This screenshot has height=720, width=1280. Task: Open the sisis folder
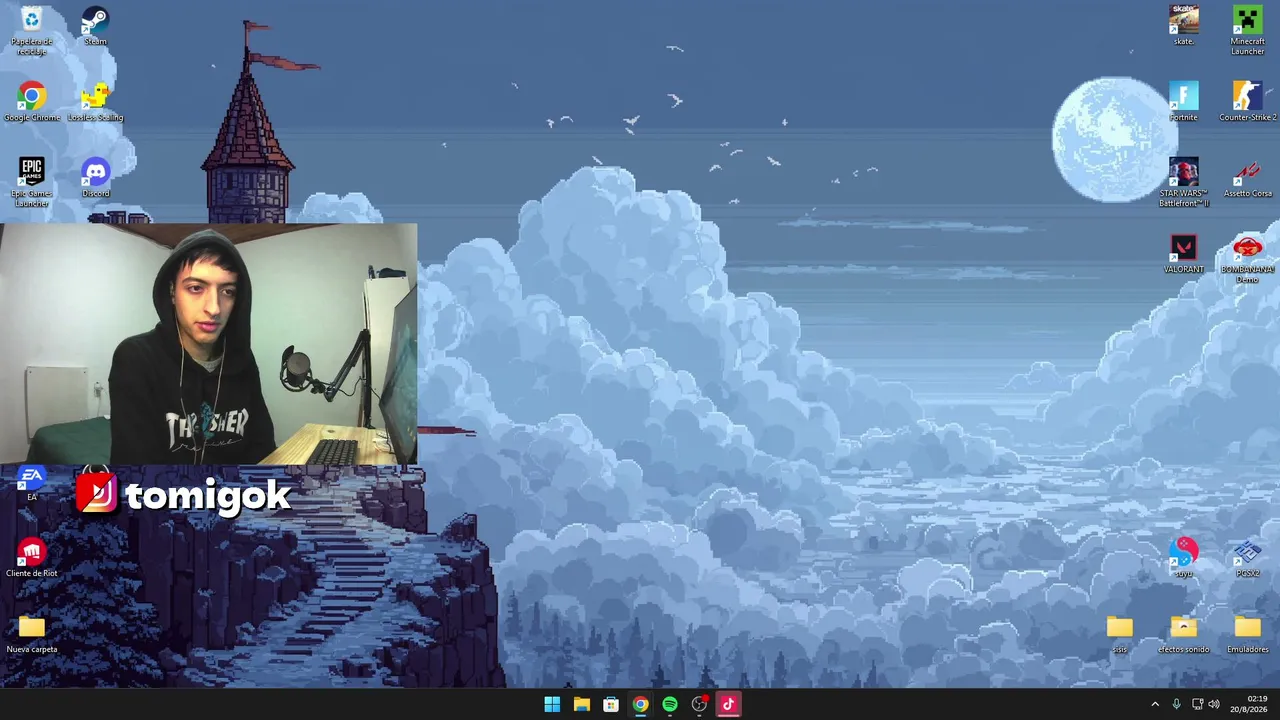(1120, 634)
